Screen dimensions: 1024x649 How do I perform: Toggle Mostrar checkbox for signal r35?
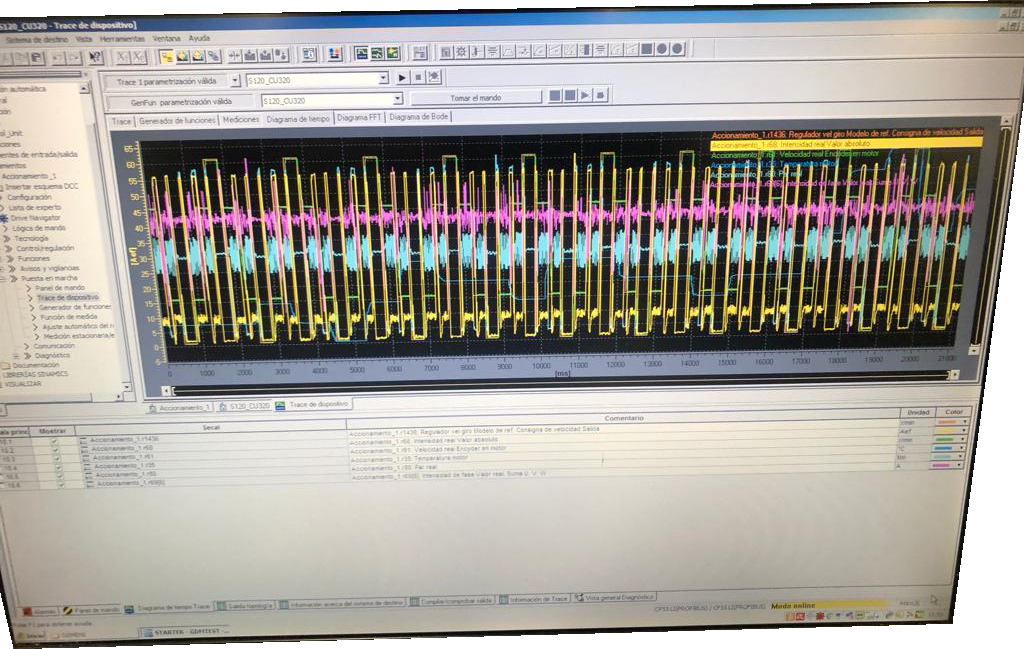(59, 467)
